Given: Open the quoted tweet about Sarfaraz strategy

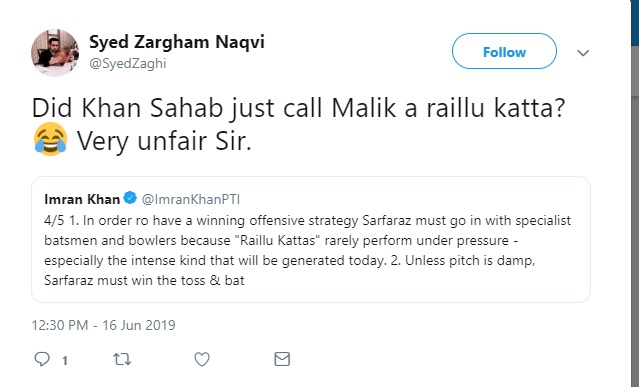Looking at the screenshot, I should [311, 240].
